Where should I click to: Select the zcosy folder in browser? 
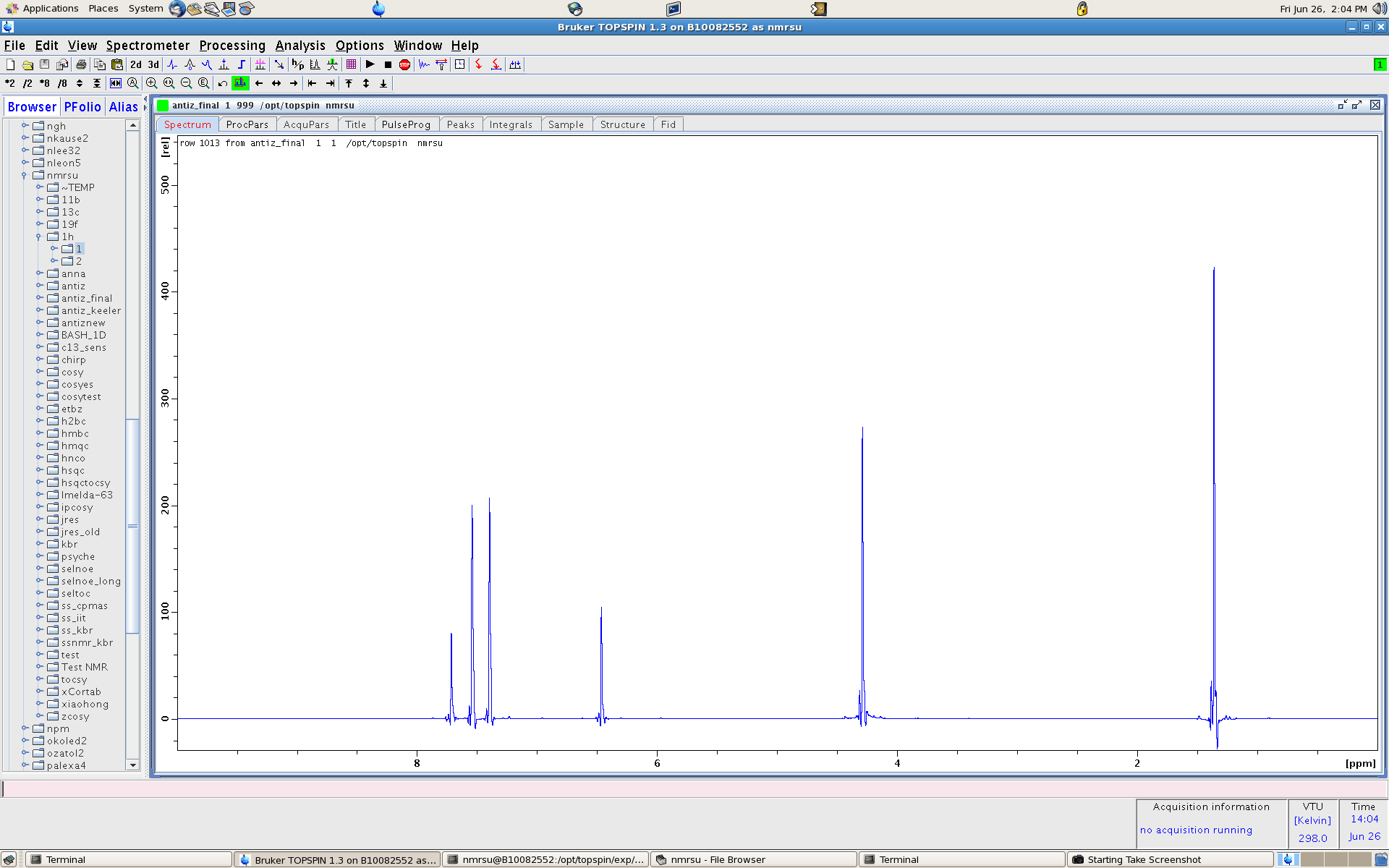[75, 716]
